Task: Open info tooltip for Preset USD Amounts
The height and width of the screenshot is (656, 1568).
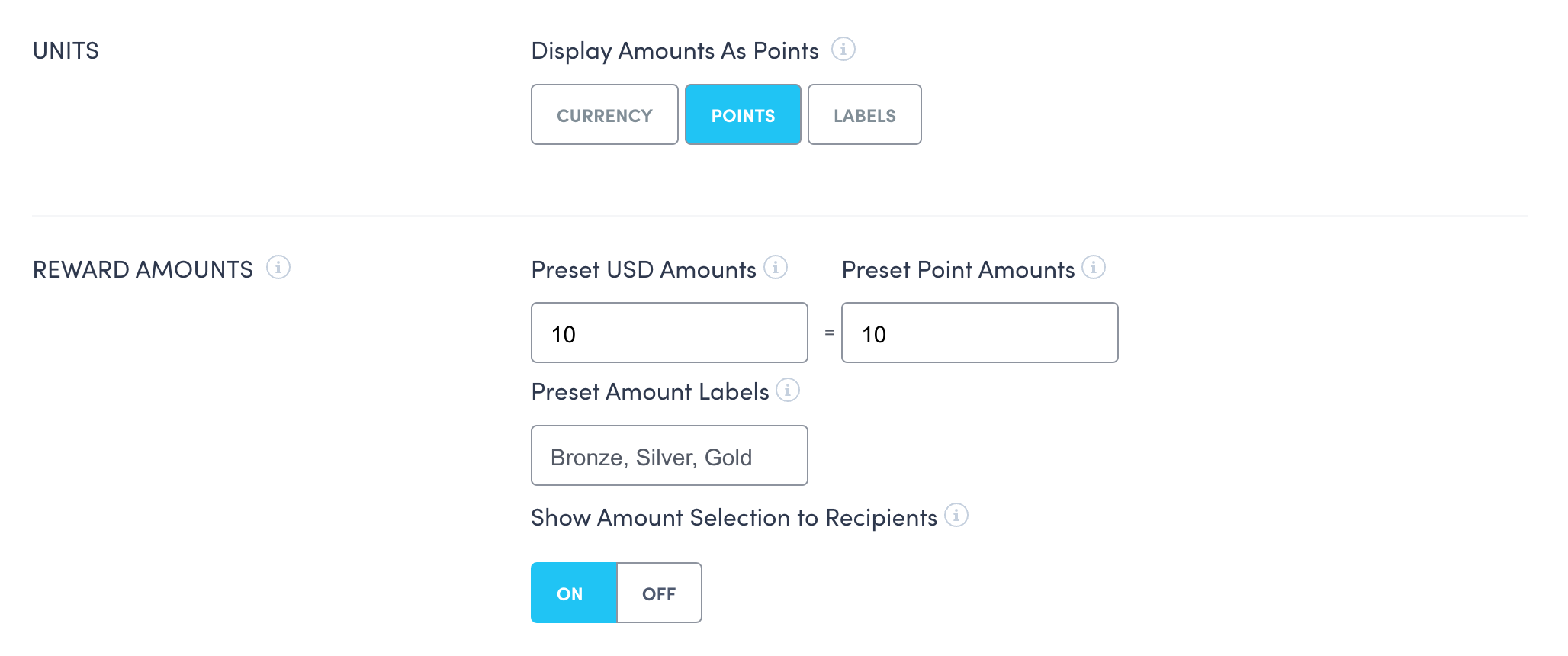Action: (776, 268)
